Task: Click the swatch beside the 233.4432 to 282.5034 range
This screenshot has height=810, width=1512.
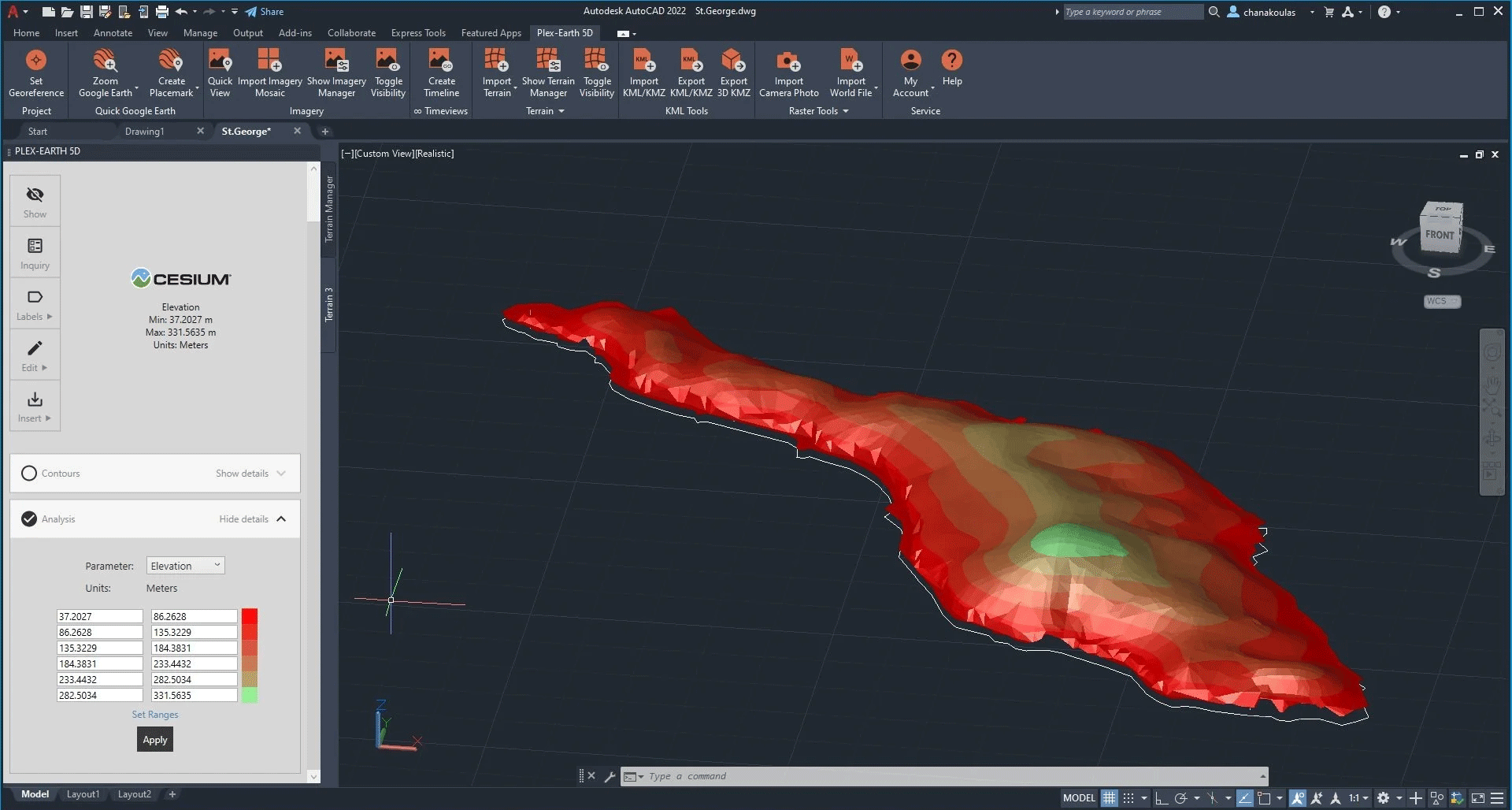Action: 250,679
